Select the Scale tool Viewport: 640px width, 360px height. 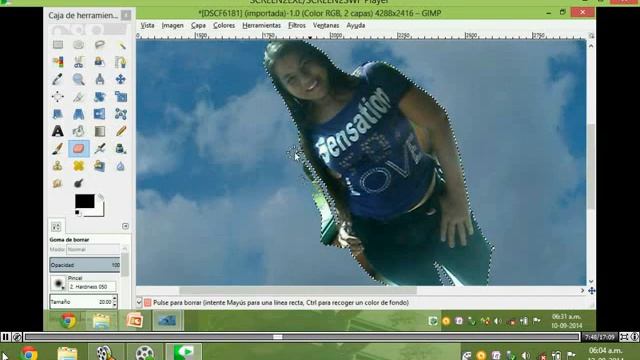pyautogui.click(x=121, y=96)
